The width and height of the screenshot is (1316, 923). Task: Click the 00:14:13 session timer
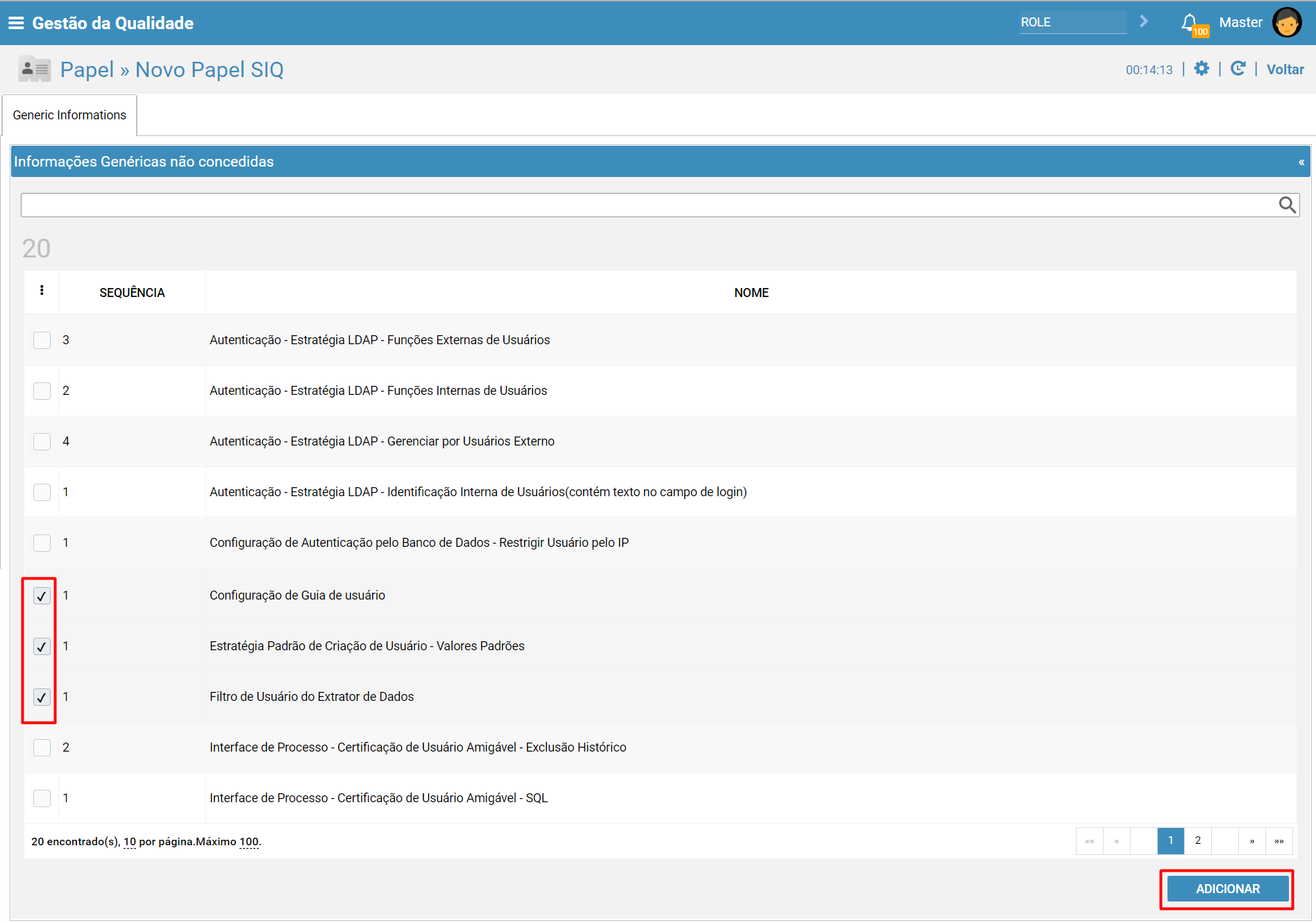coord(1149,70)
